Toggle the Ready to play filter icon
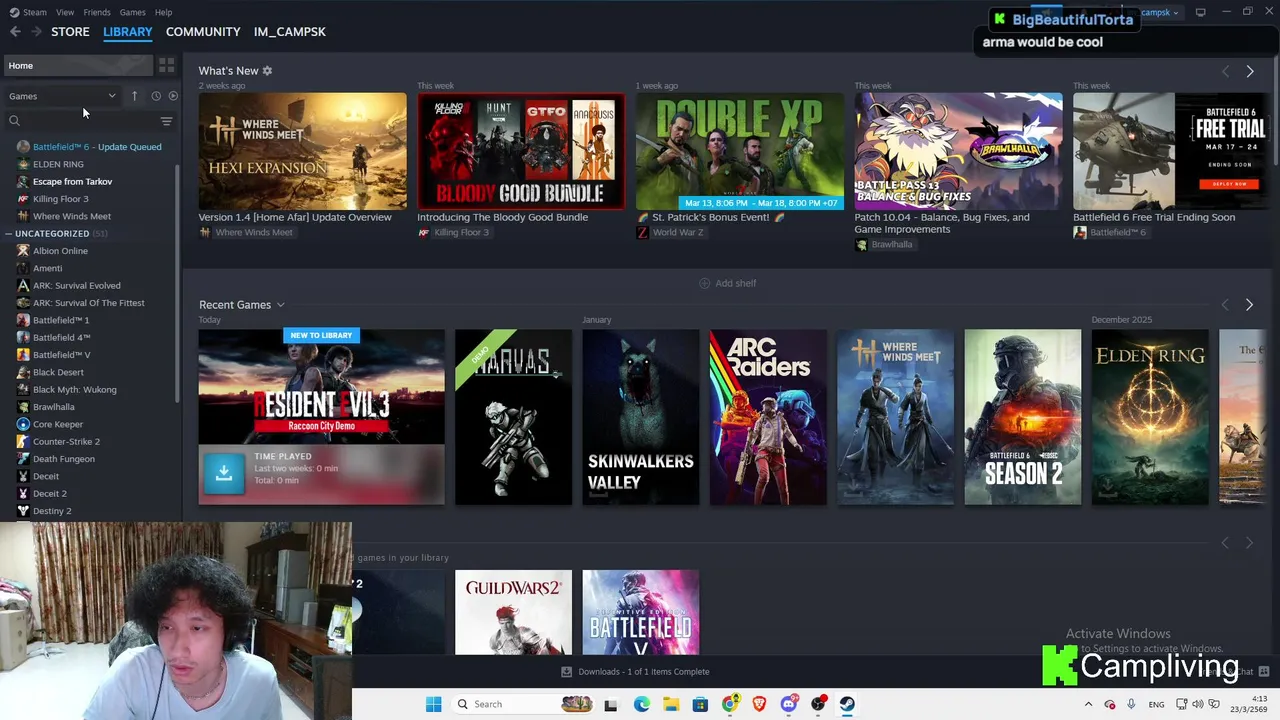Screen dimensions: 1280x720 pyautogui.click(x=173, y=96)
